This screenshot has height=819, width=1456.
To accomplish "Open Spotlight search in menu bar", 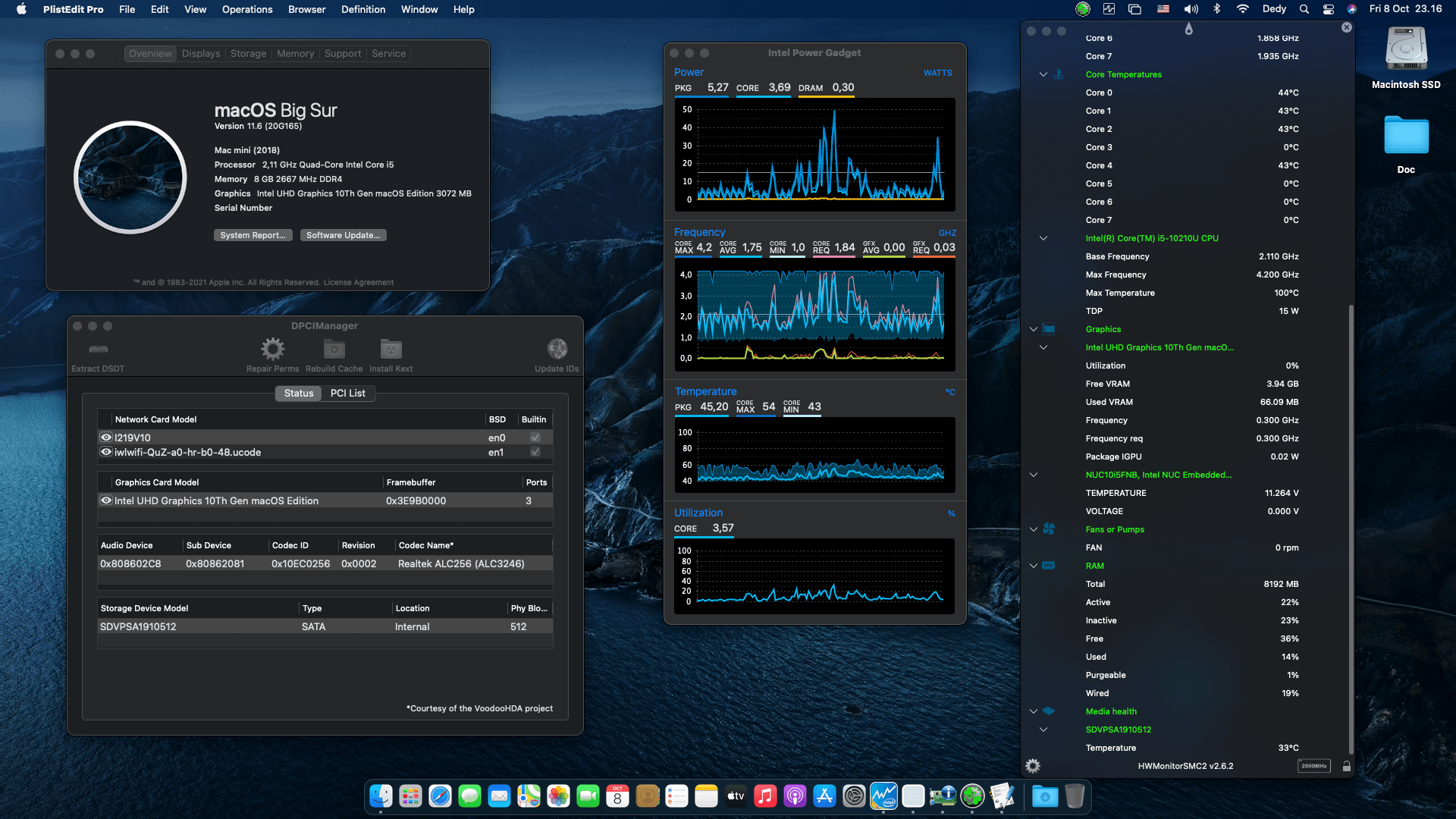I will click(1304, 9).
